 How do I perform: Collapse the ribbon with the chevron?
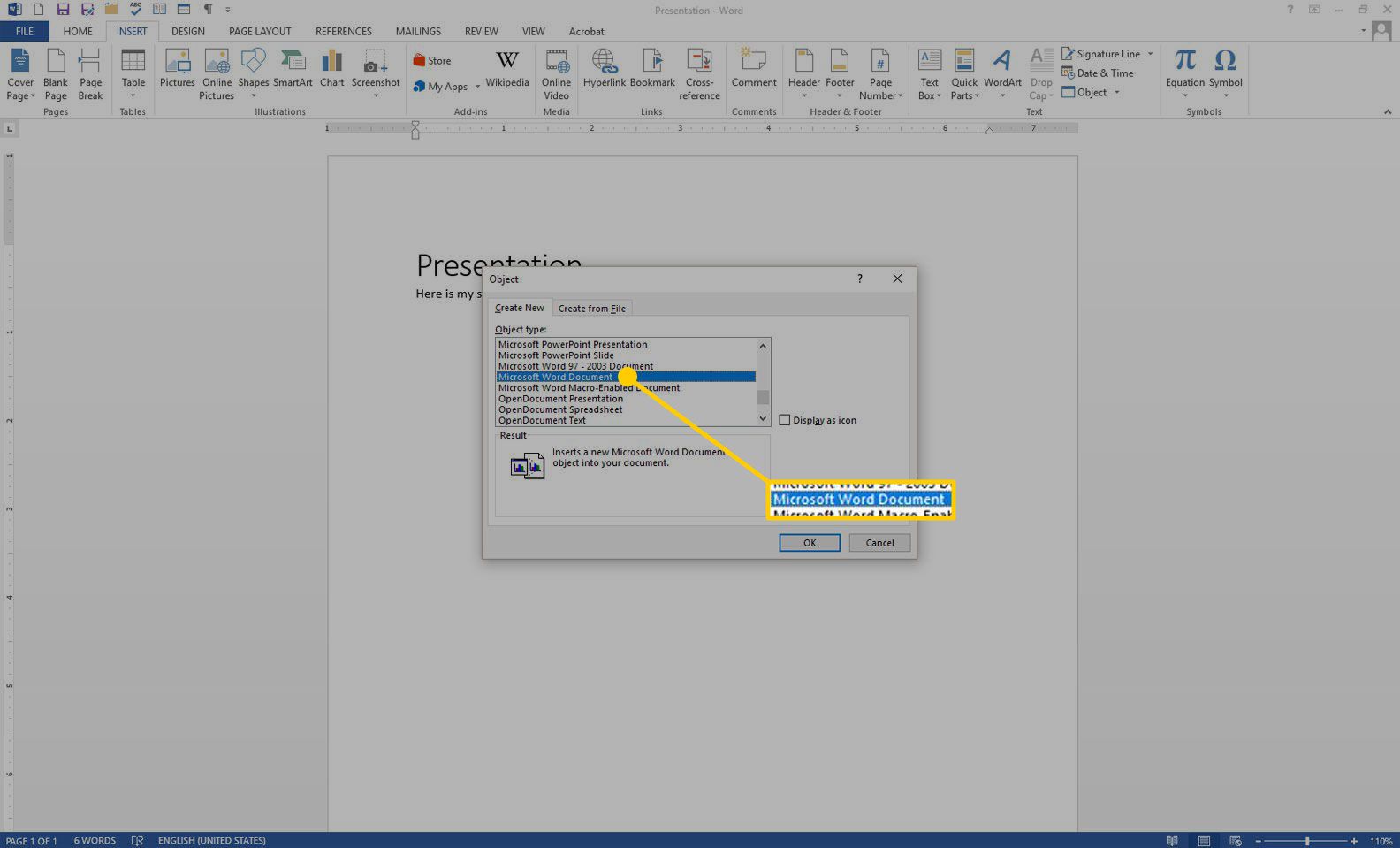[x=1388, y=112]
